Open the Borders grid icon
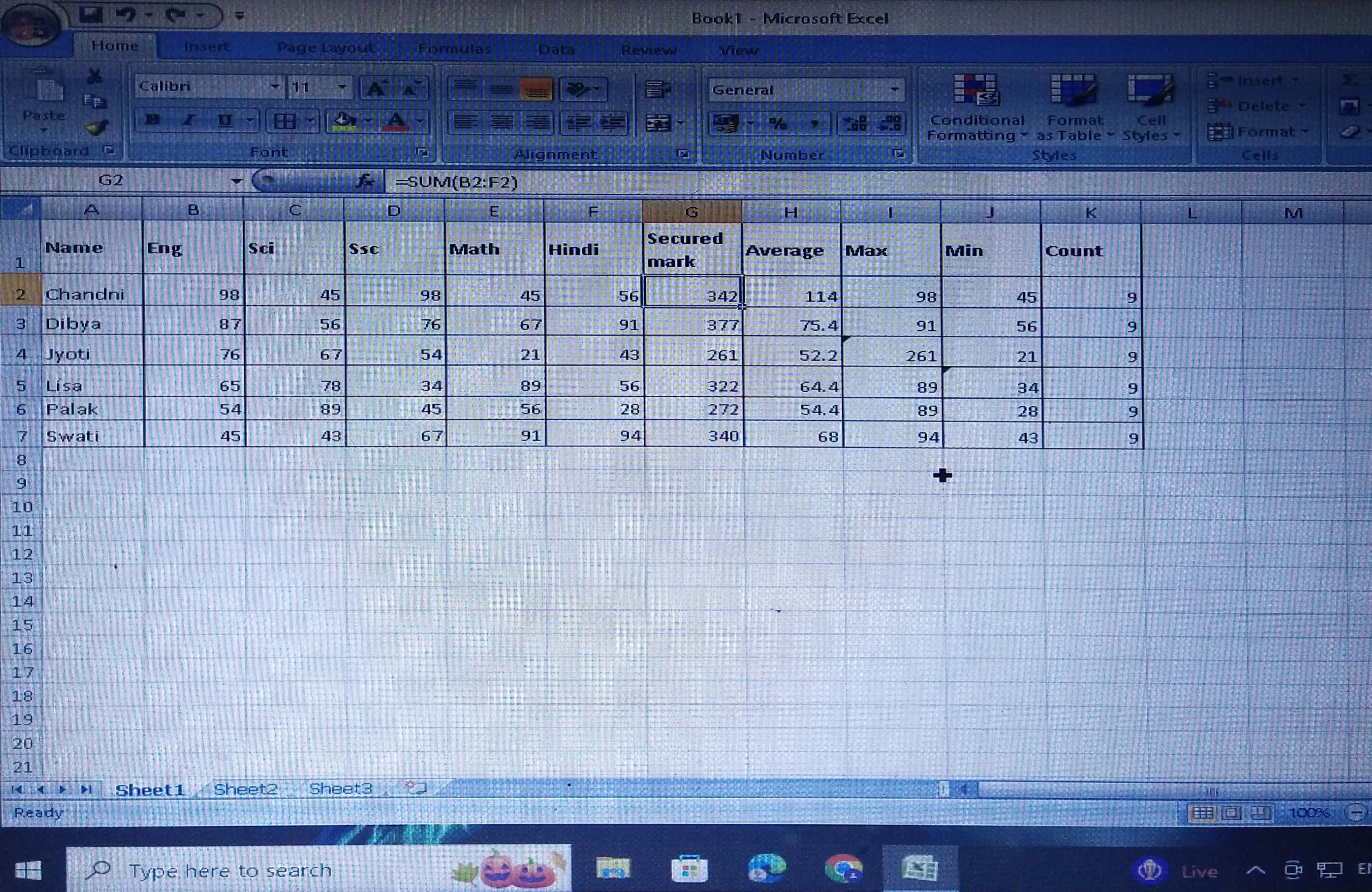The height and width of the screenshot is (892, 1372). pyautogui.click(x=284, y=121)
